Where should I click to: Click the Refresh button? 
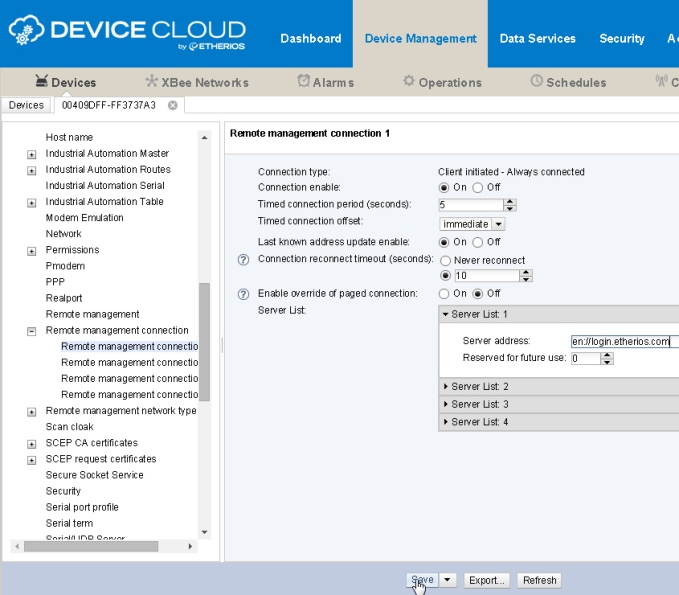[x=539, y=580]
